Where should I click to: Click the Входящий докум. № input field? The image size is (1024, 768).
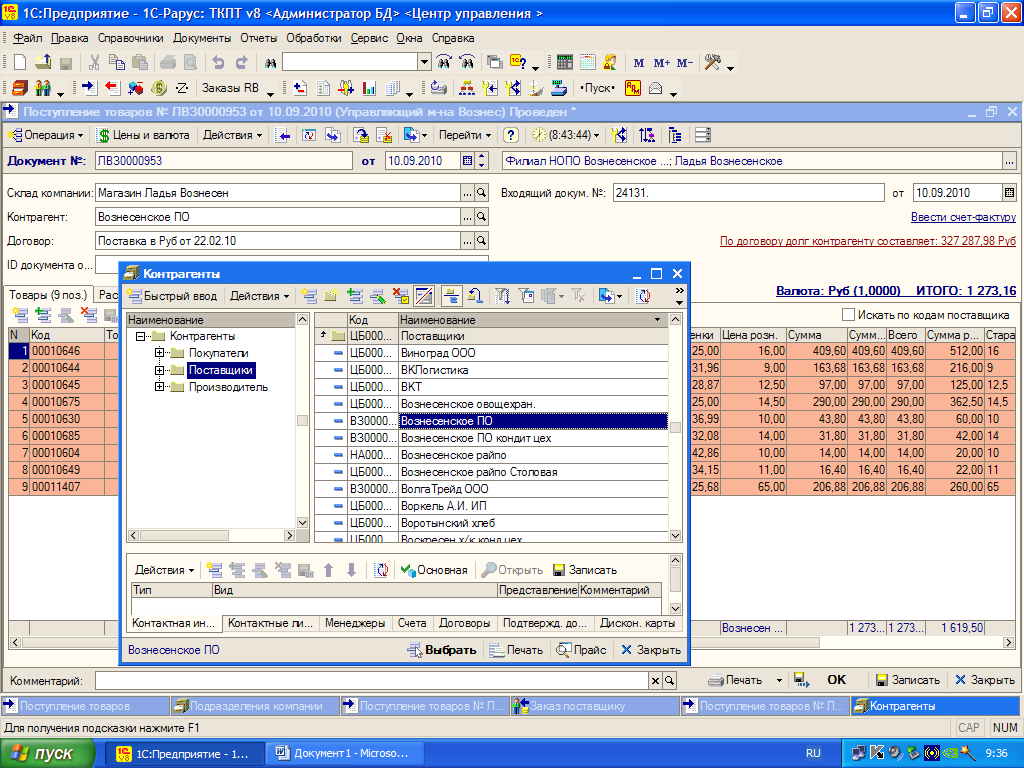click(748, 193)
